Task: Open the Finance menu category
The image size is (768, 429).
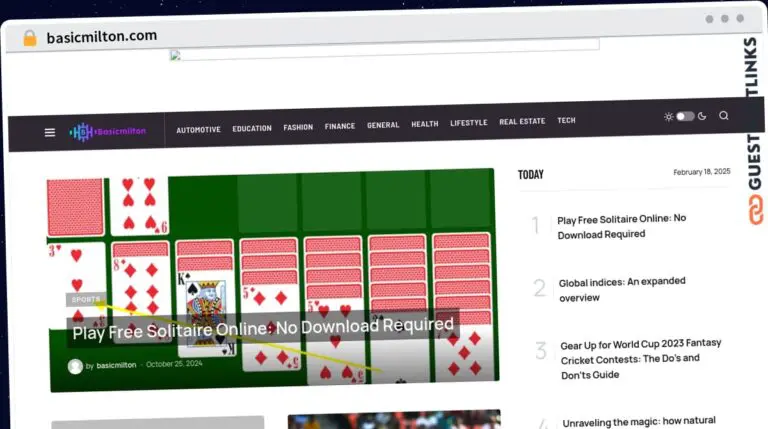Action: (x=340, y=126)
